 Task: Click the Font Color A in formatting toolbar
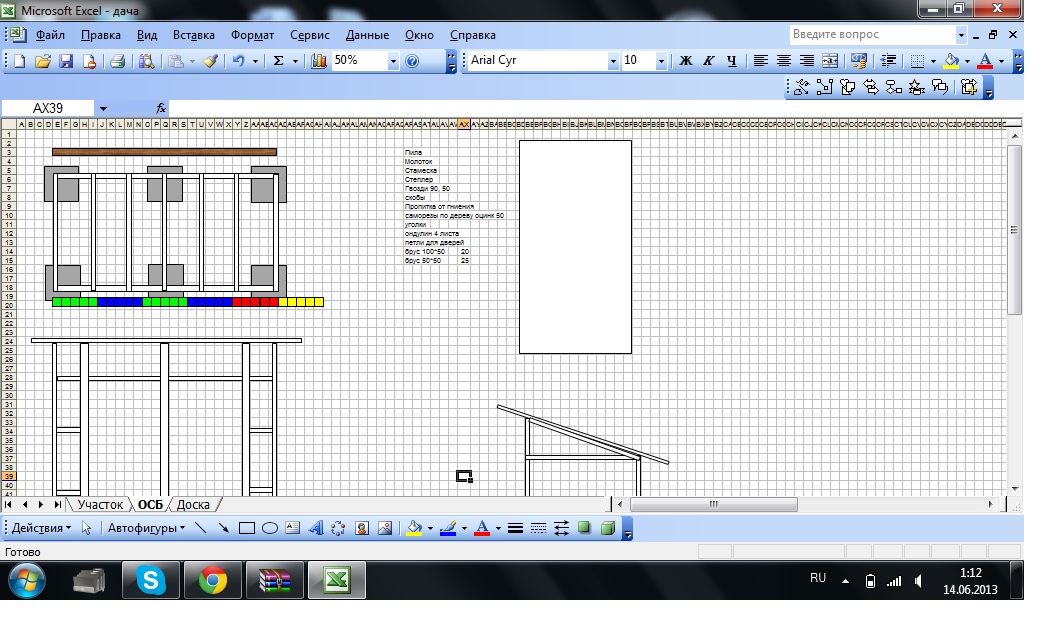coord(985,61)
